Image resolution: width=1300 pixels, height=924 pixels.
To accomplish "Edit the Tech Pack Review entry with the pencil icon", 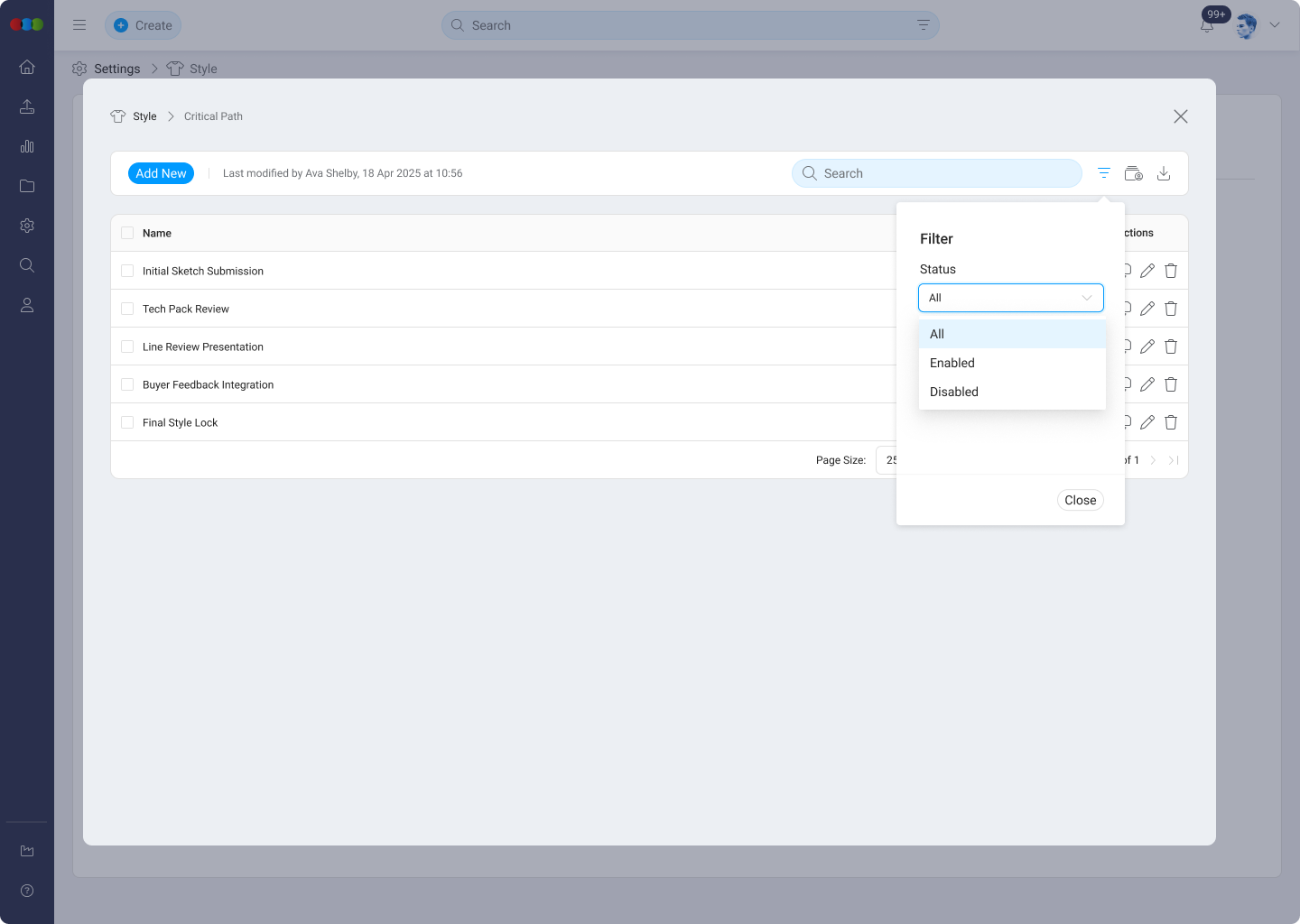I will tap(1147, 308).
